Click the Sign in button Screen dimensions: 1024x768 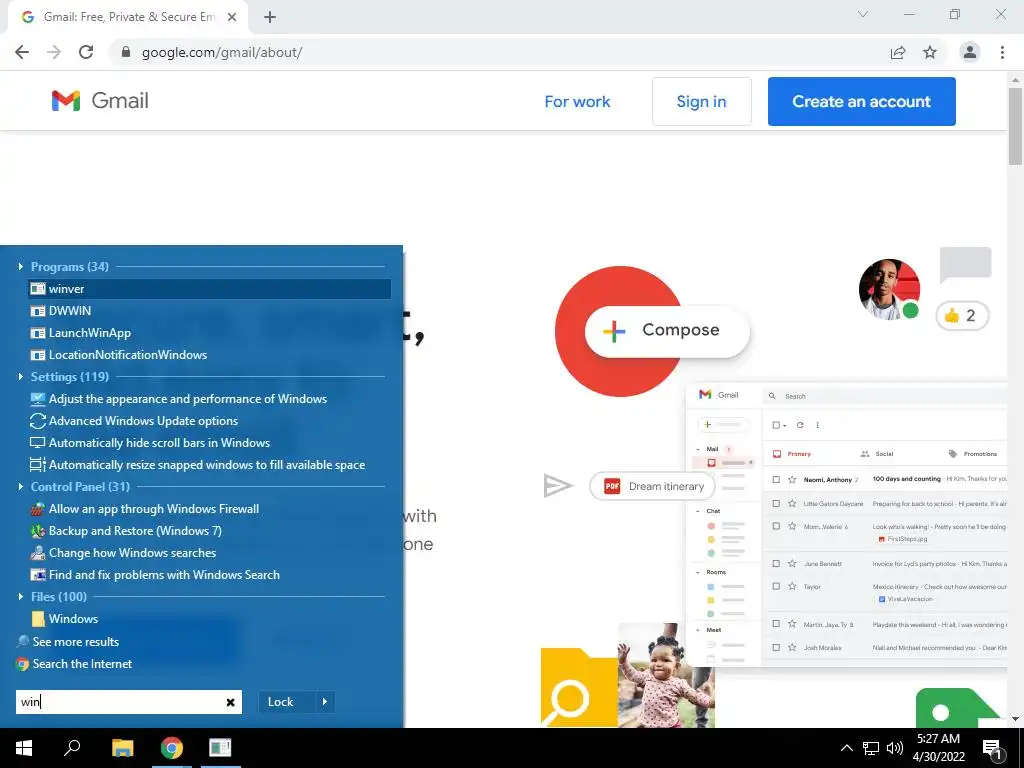(701, 101)
